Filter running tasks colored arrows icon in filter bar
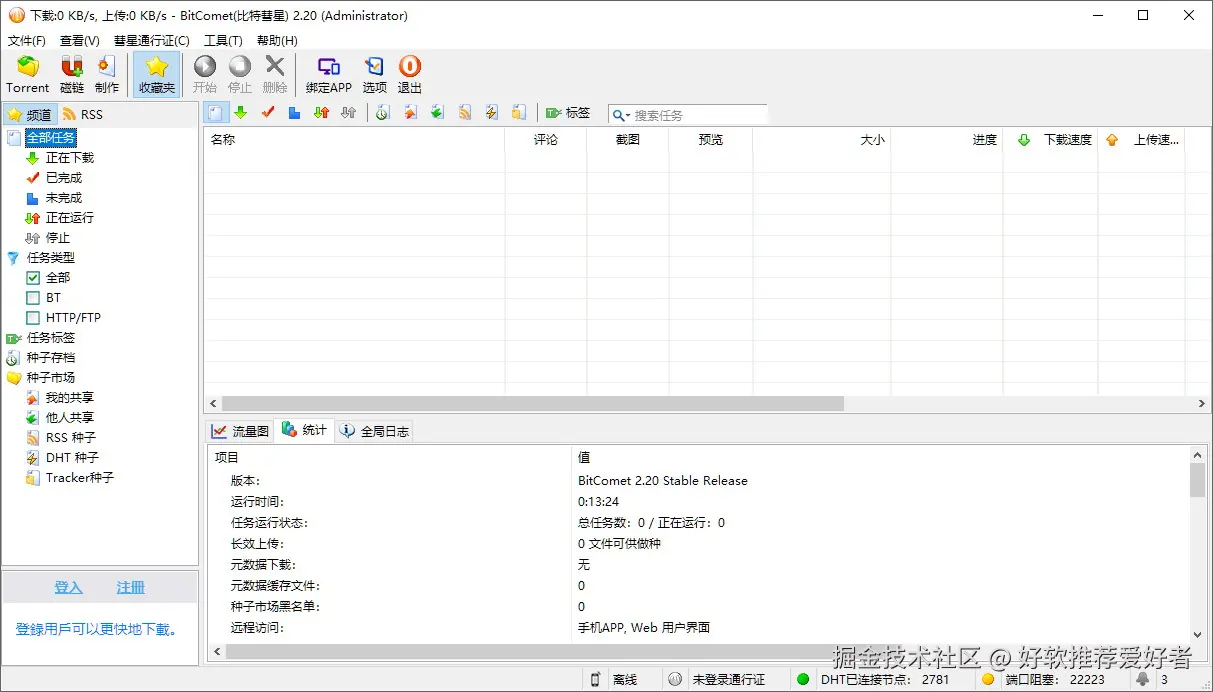Viewport: 1213px width, 692px height. [321, 113]
